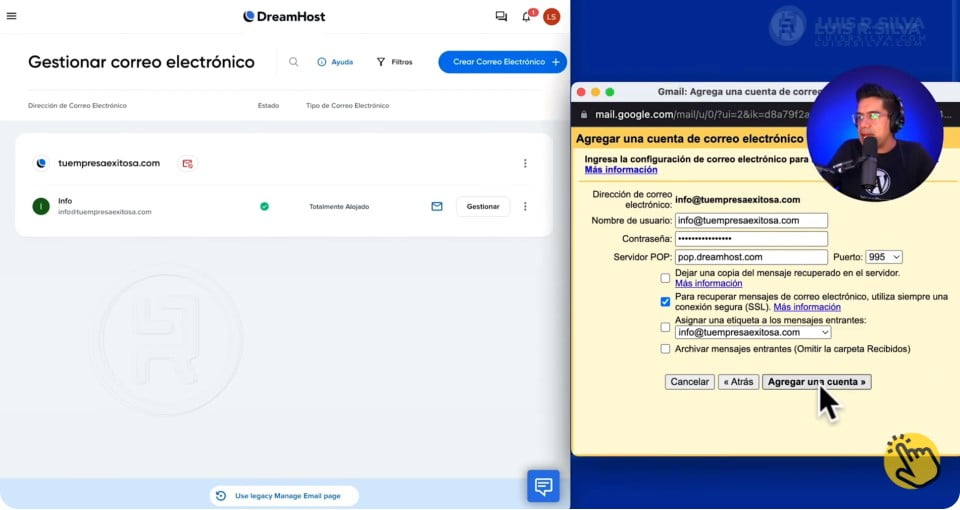Check Asignar una etiqueta checkbox
This screenshot has height=510, width=960.
[665, 327]
